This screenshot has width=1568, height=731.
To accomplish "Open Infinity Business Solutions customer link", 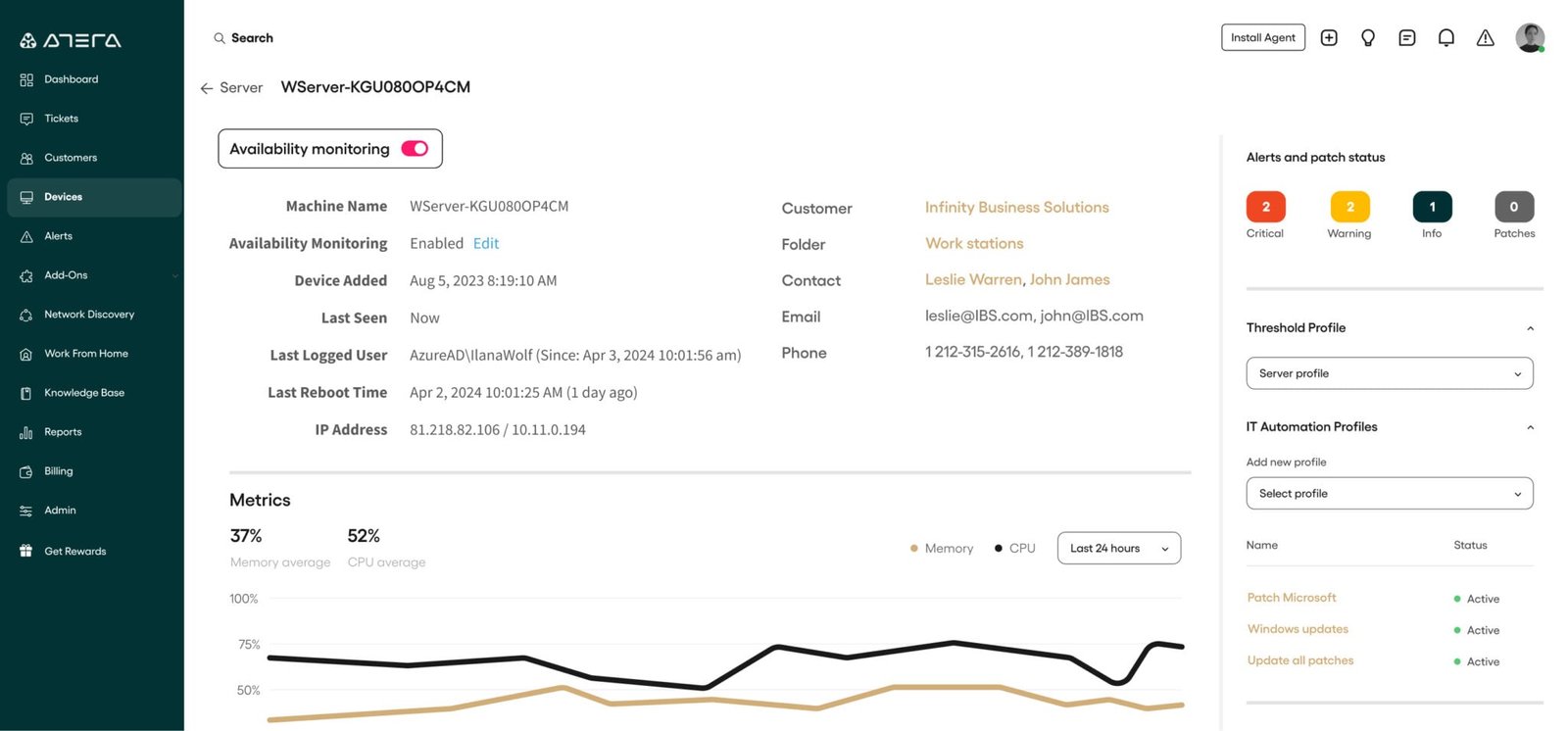I will click(1017, 208).
